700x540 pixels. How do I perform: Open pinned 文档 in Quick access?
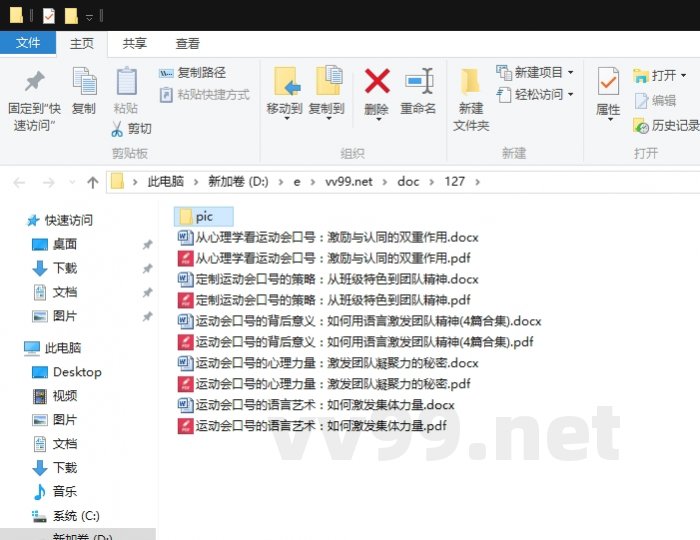[x=54, y=292]
